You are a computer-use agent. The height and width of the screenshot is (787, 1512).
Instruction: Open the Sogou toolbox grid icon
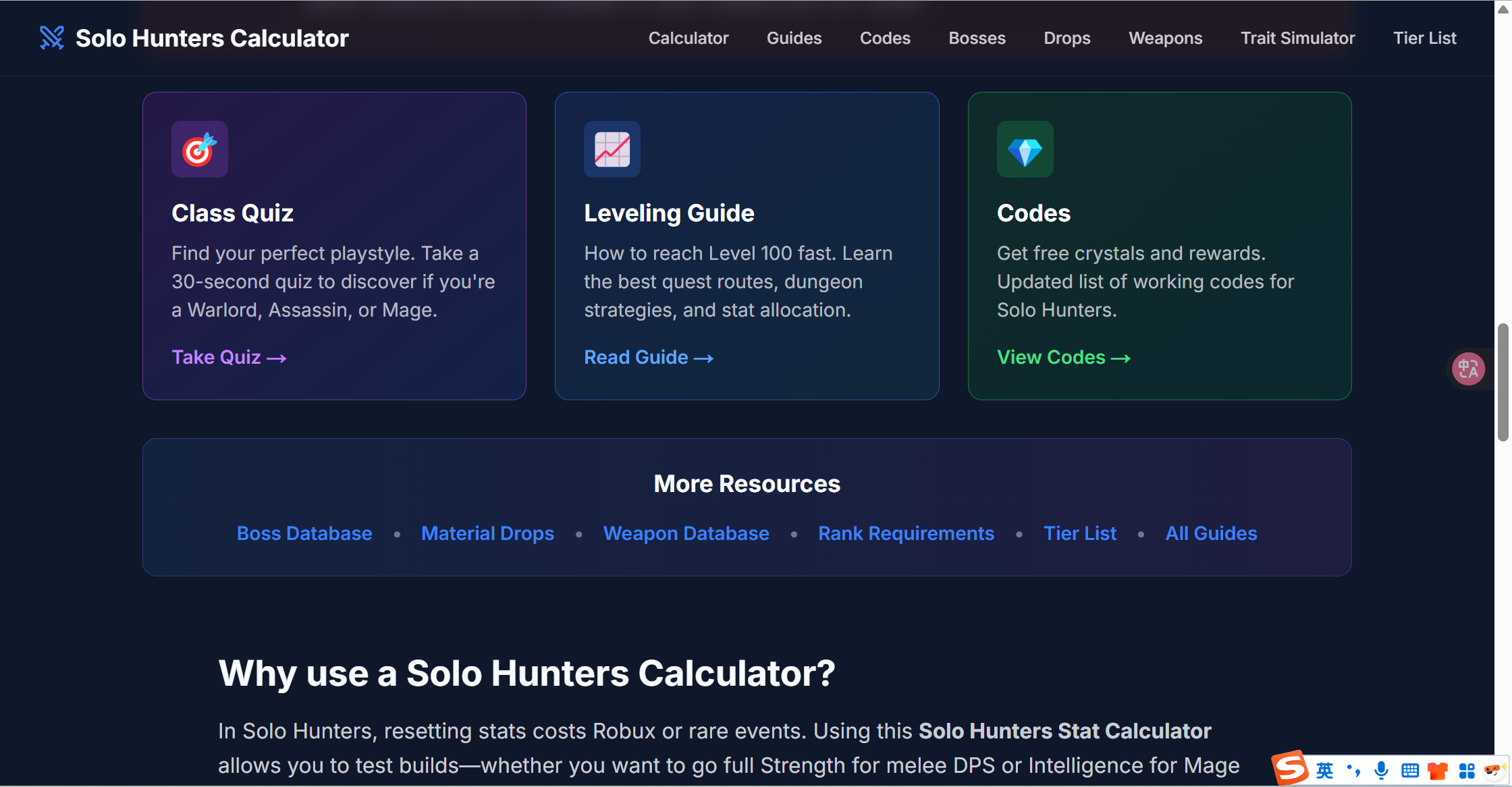point(1467,769)
